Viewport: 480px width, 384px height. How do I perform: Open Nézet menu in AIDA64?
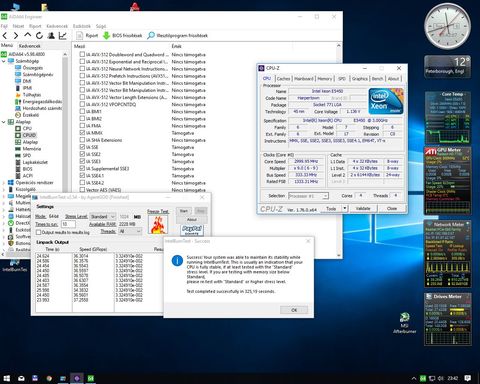tap(18, 26)
